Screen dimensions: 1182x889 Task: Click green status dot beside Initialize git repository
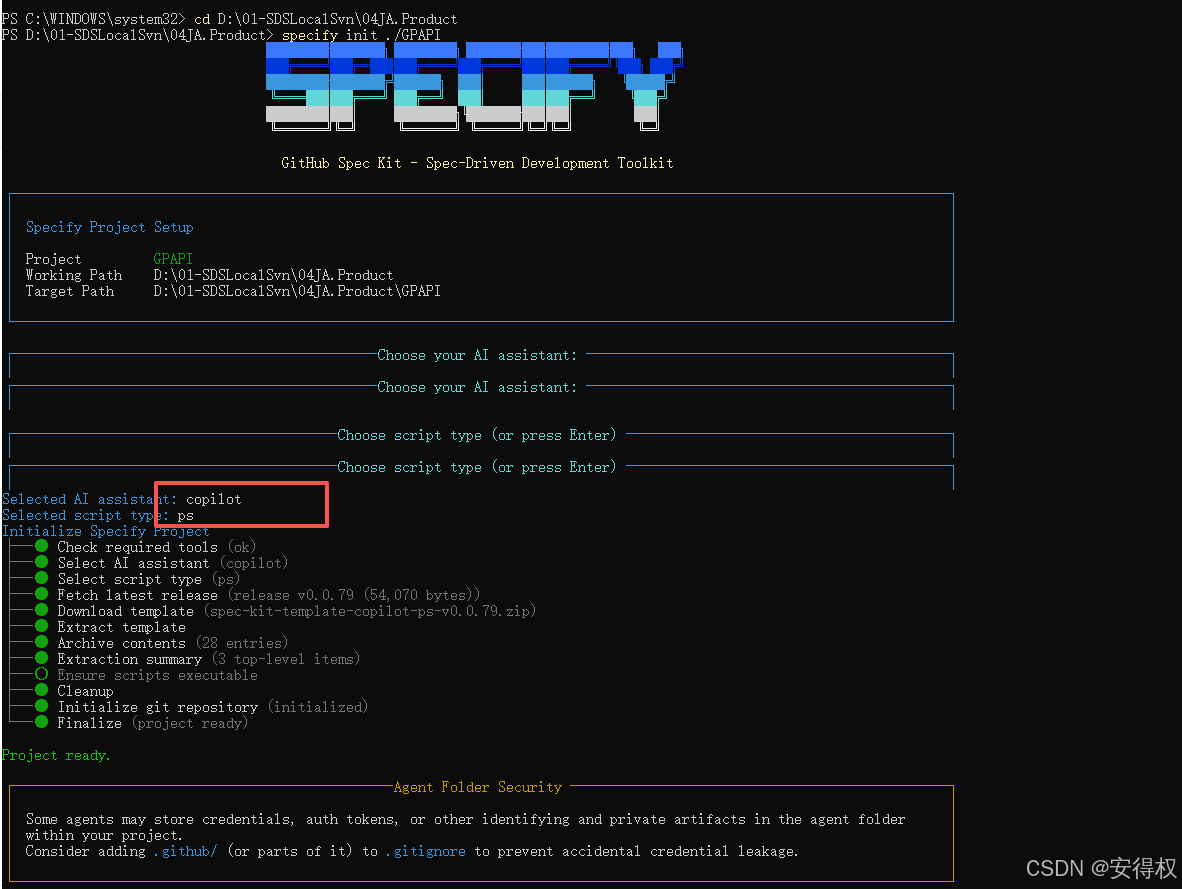click(41, 706)
